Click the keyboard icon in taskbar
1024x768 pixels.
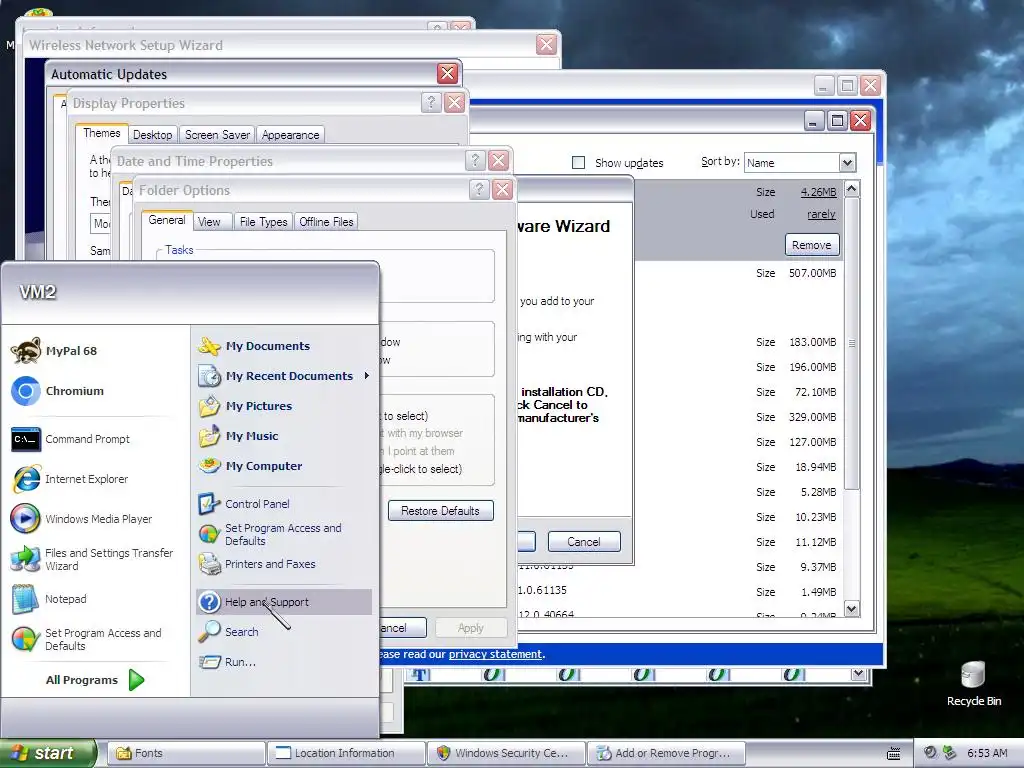coord(893,754)
